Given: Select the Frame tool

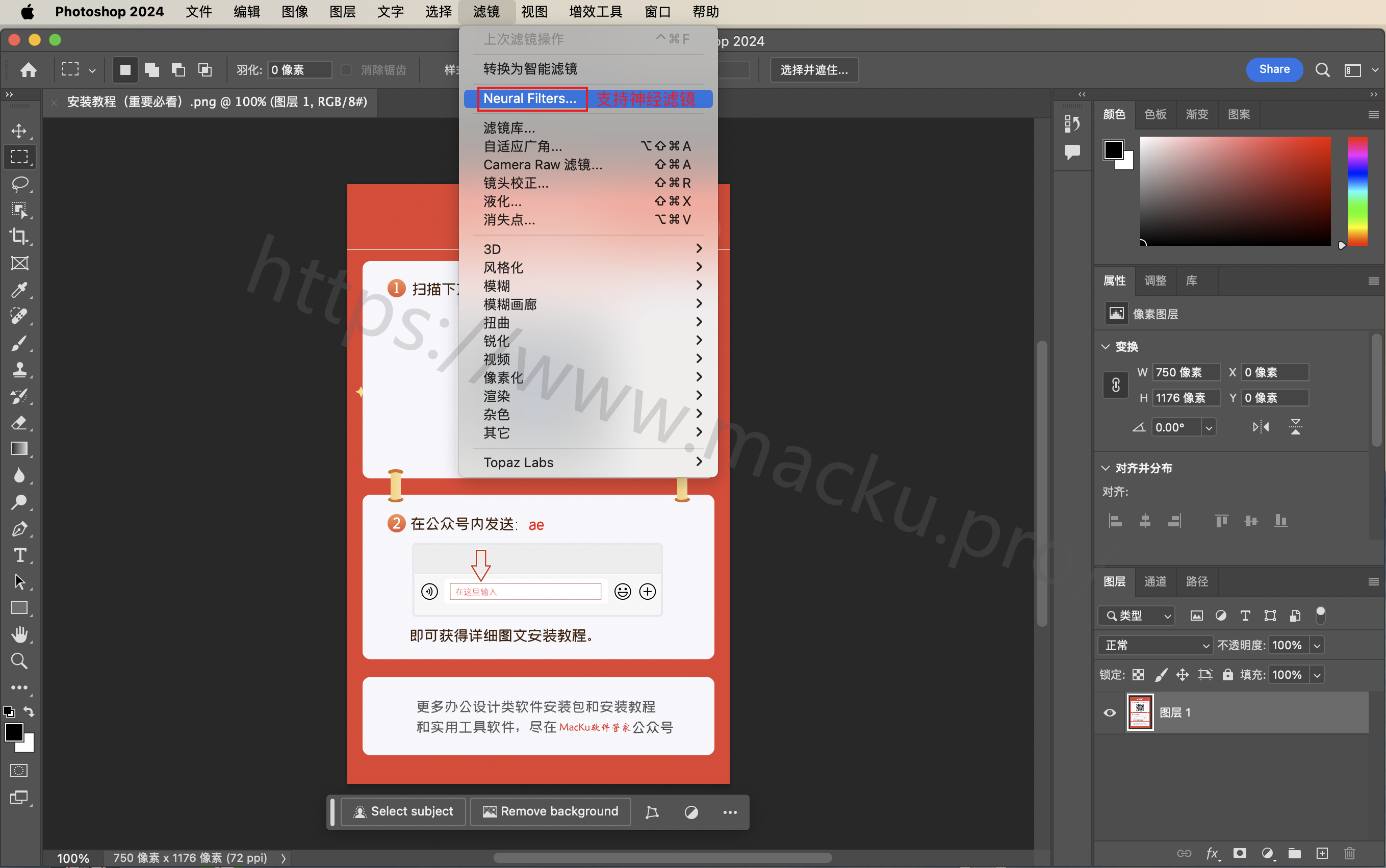Looking at the screenshot, I should [x=19, y=264].
